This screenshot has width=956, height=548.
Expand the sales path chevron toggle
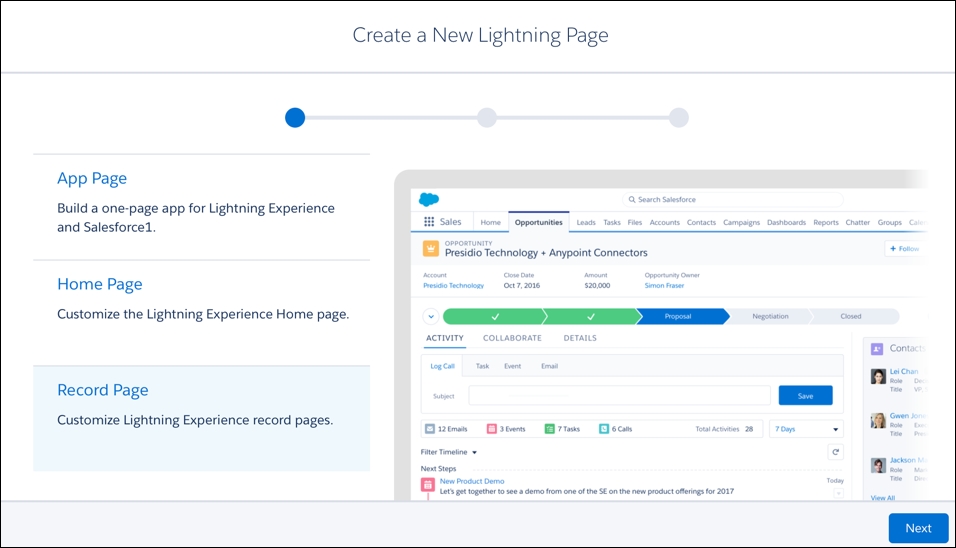click(x=430, y=316)
